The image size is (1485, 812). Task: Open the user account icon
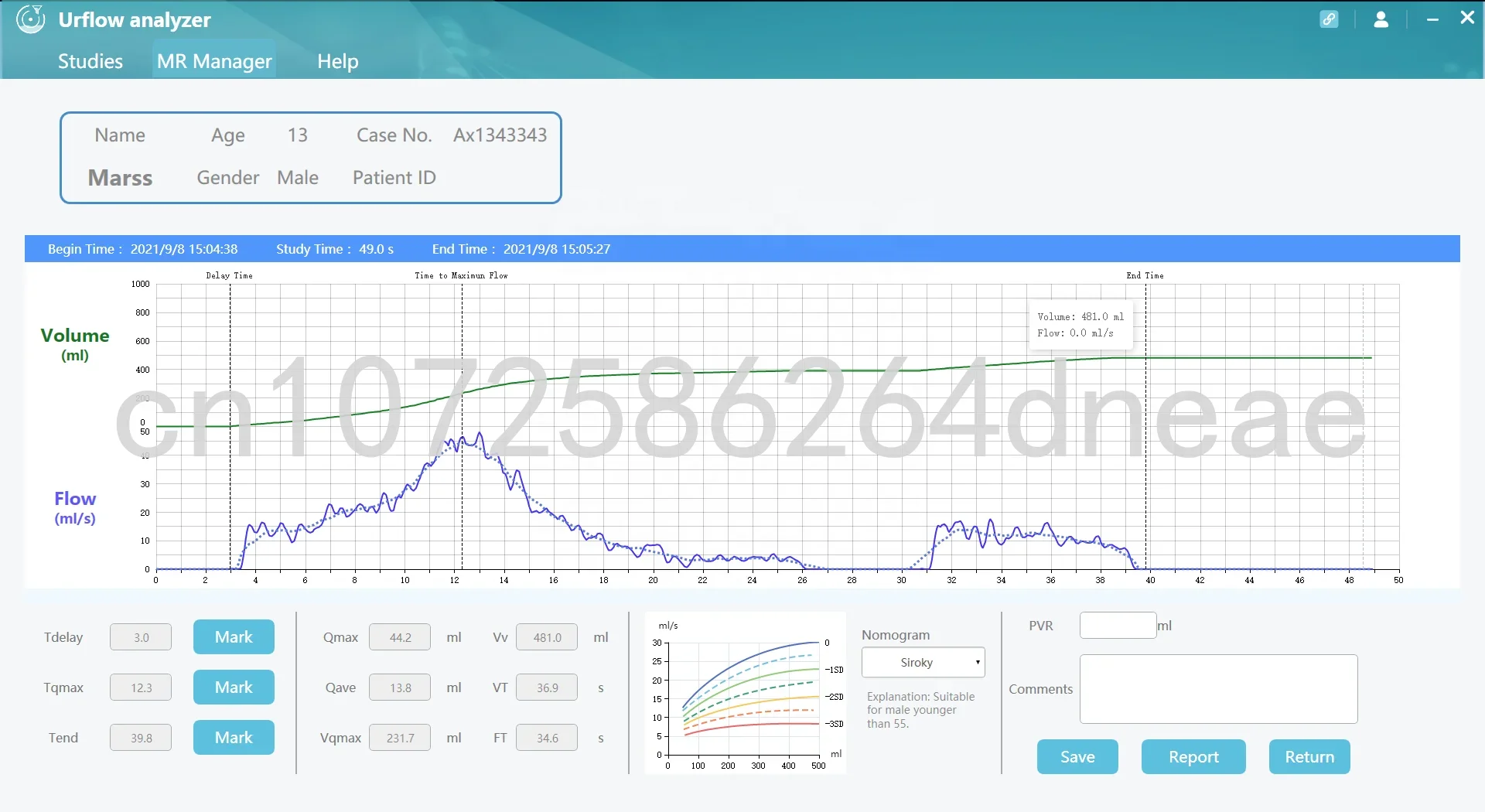click(1381, 19)
